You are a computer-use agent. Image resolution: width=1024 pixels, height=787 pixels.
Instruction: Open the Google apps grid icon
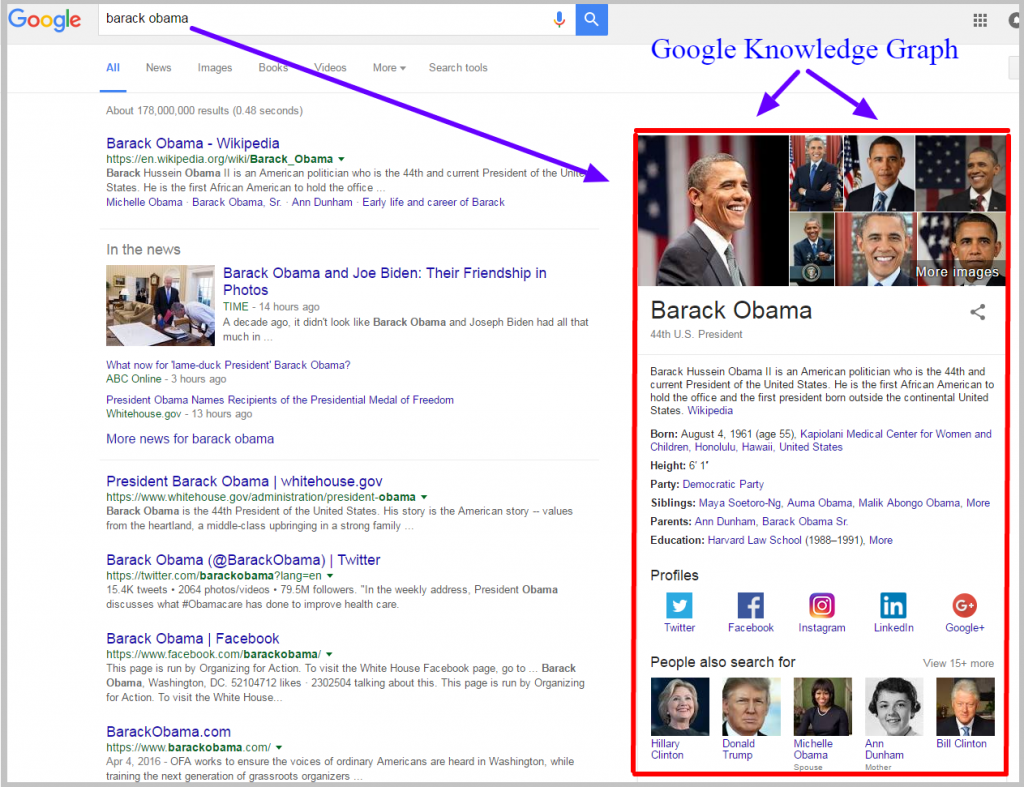pos(980,20)
